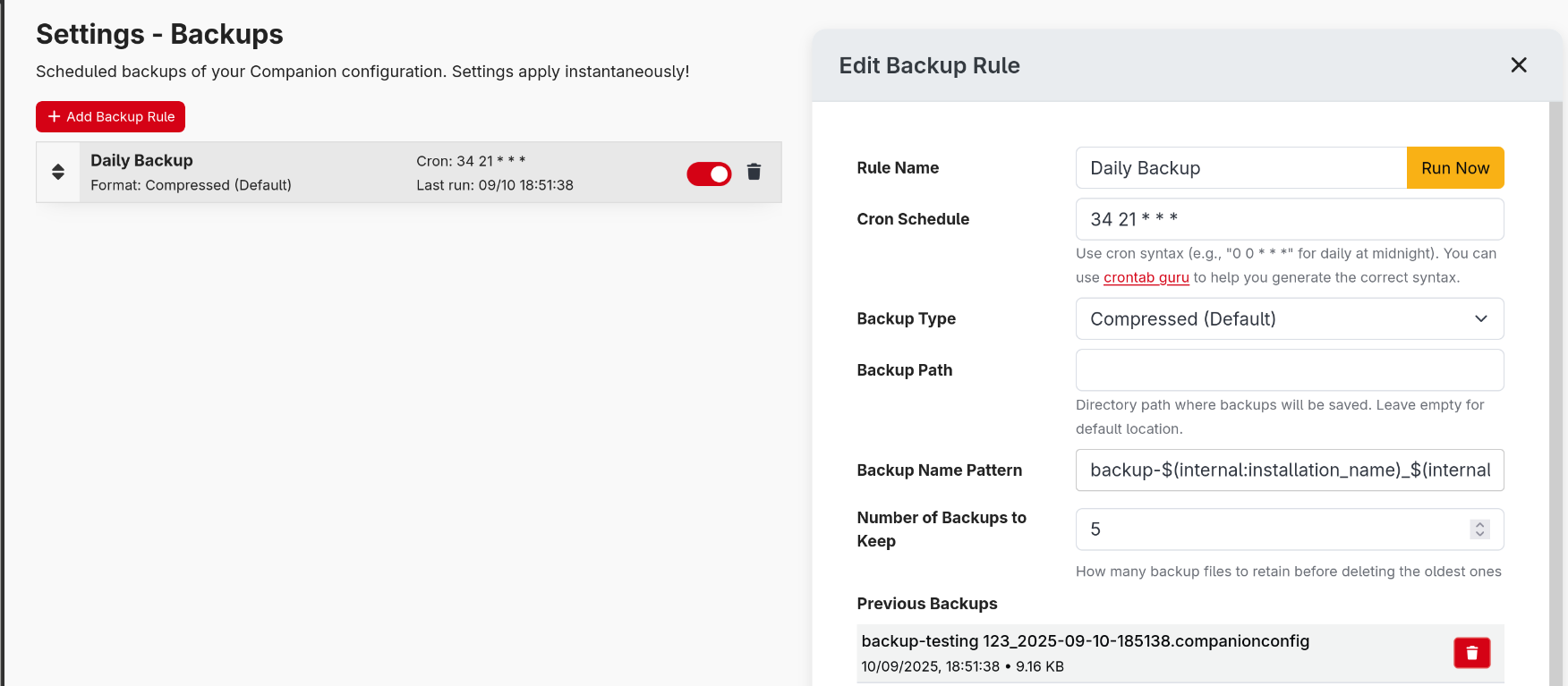Image resolution: width=1568 pixels, height=686 pixels.
Task: Focus the Cron Schedule input field
Action: coord(1289,219)
